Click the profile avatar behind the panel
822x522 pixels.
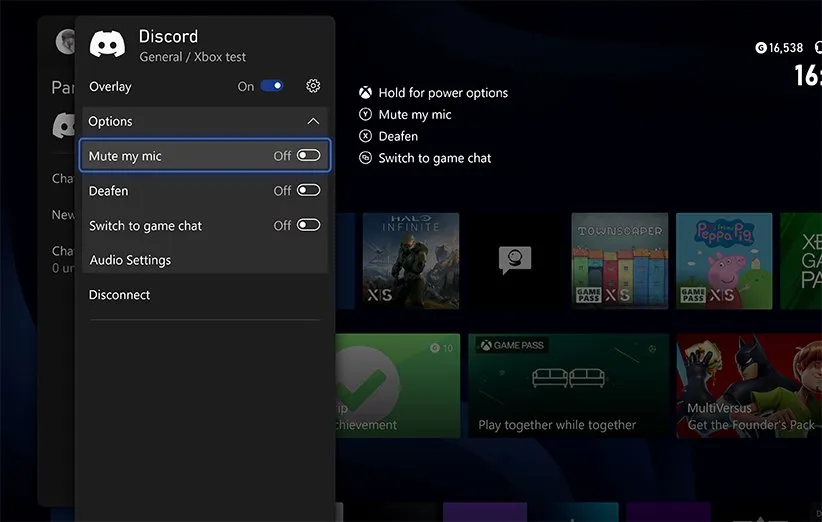66,42
